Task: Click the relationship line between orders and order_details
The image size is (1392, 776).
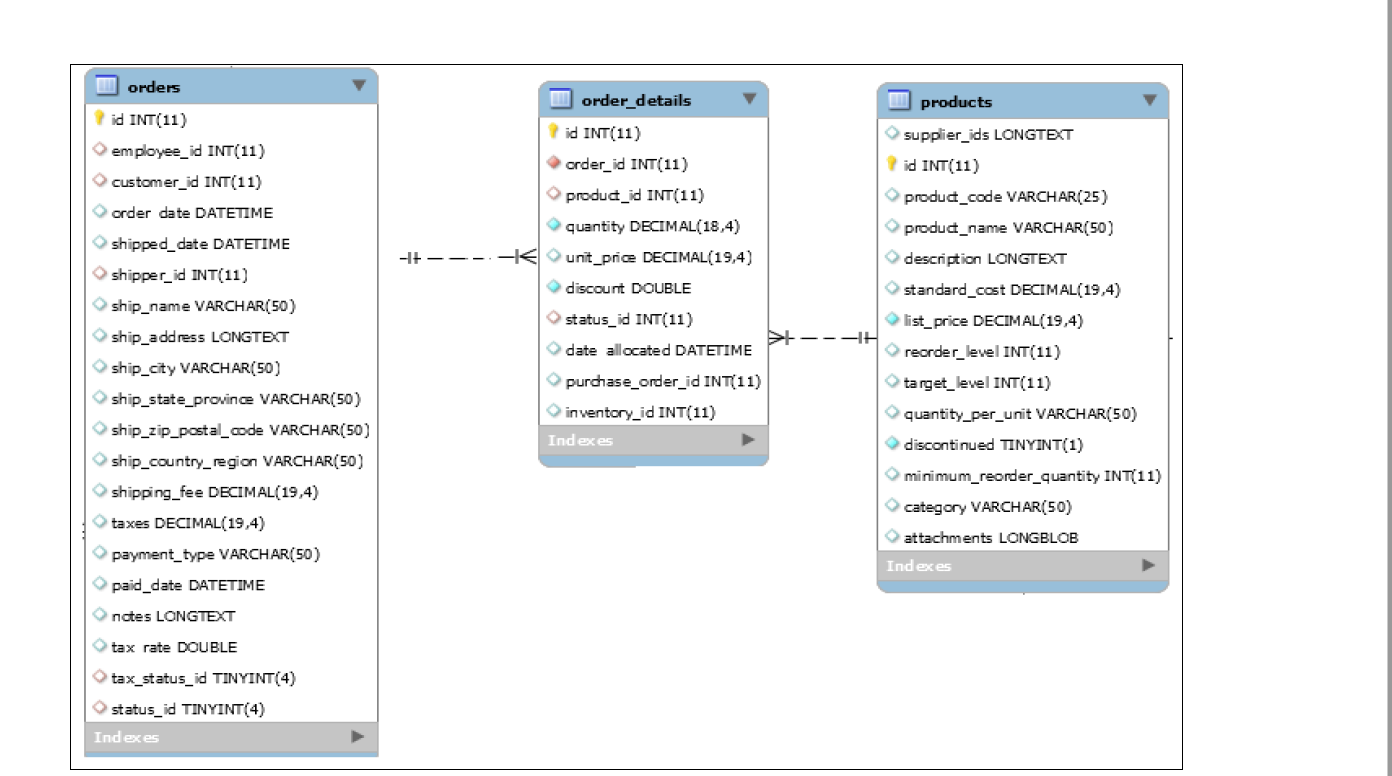Action: click(455, 258)
